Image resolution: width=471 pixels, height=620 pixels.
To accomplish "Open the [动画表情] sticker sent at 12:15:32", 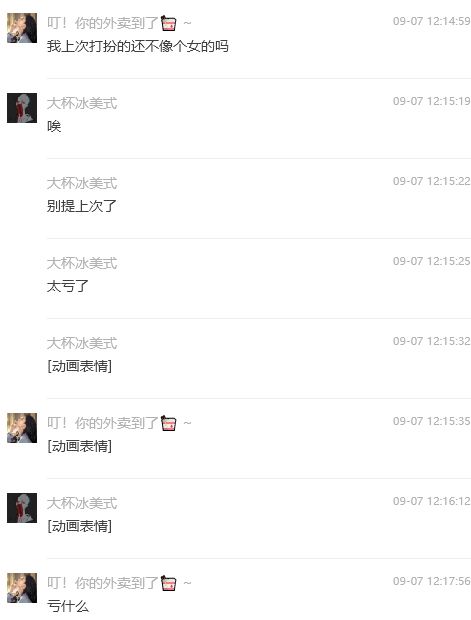I will click(x=79, y=366).
